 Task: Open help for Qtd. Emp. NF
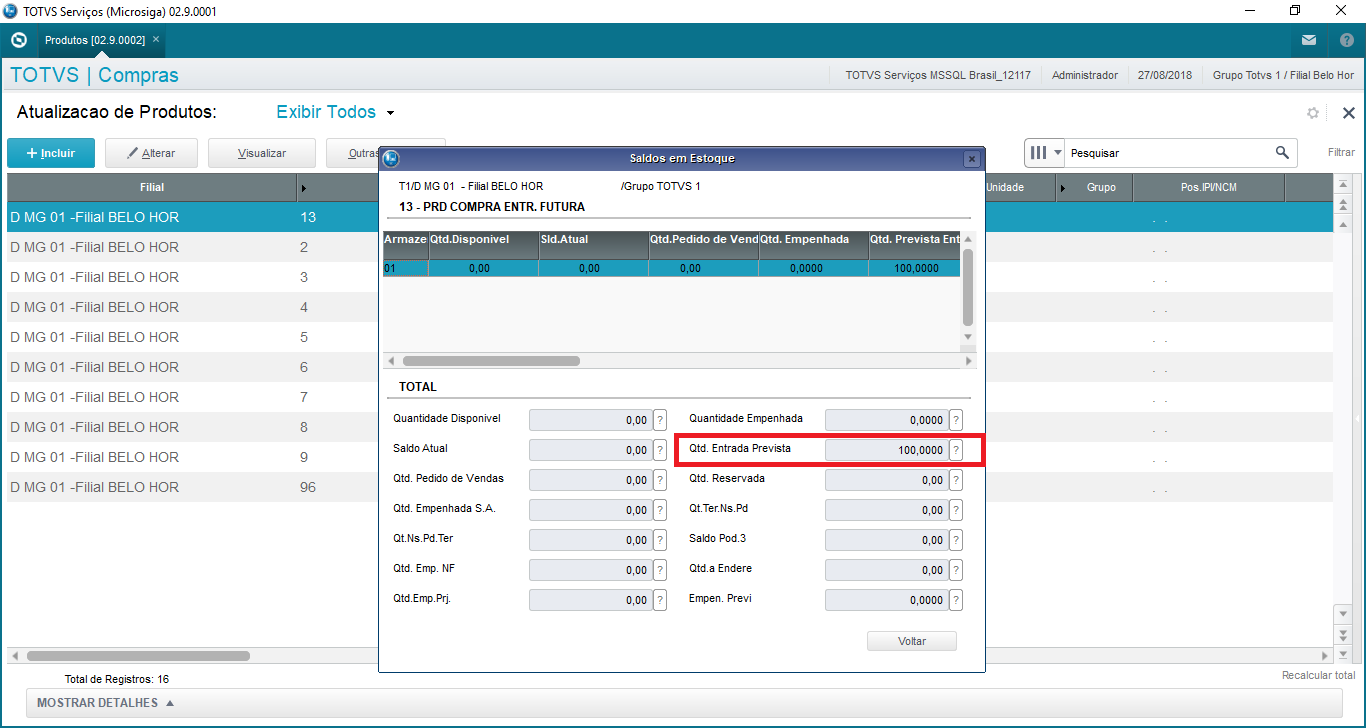660,570
